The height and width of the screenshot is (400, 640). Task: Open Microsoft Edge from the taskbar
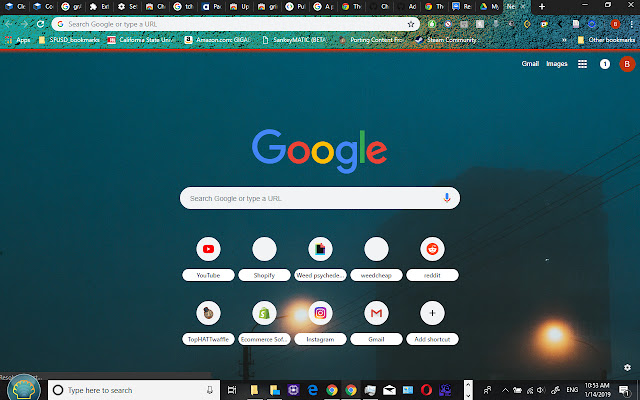coord(313,390)
